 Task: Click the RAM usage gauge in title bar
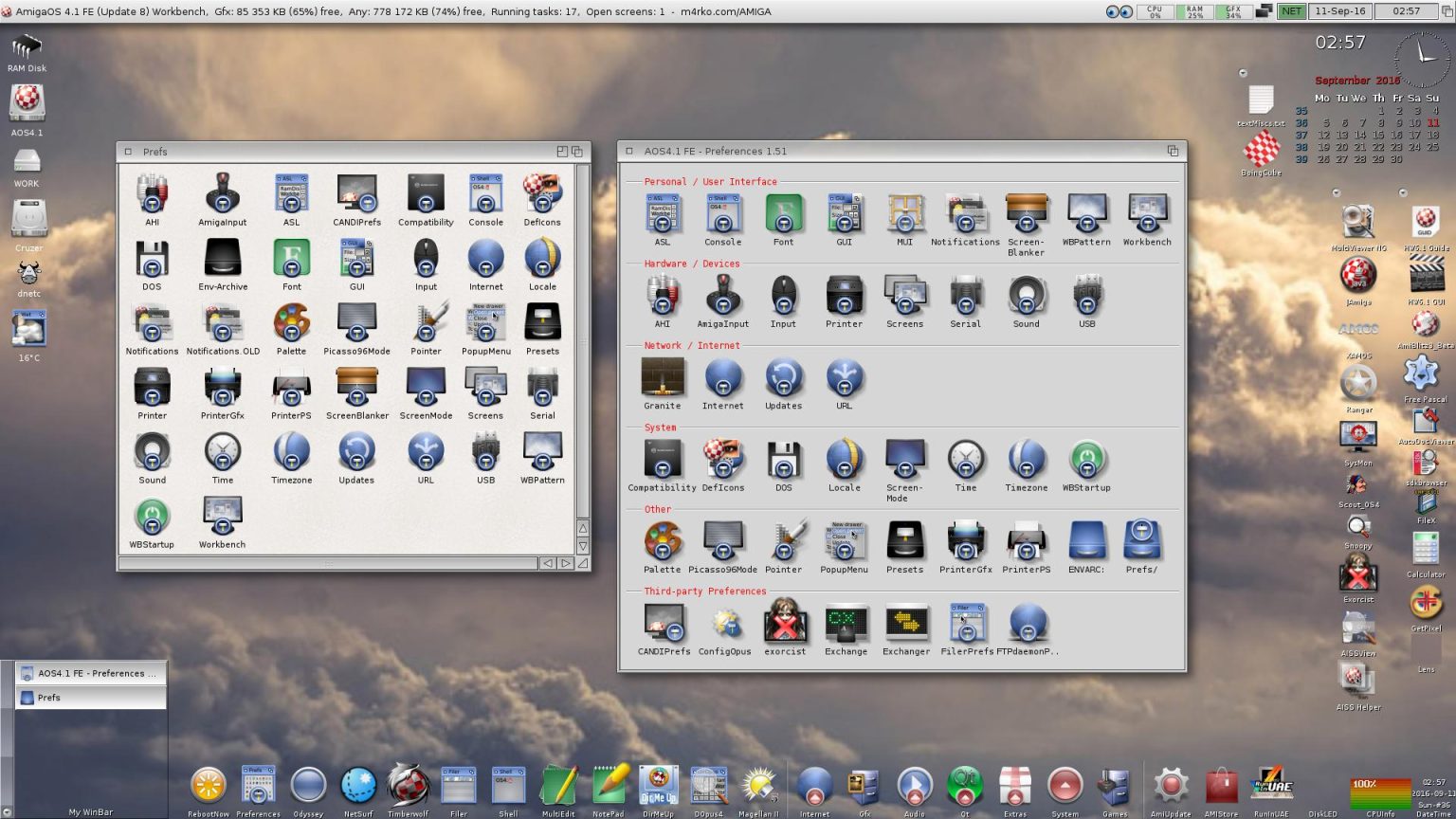(x=1194, y=11)
